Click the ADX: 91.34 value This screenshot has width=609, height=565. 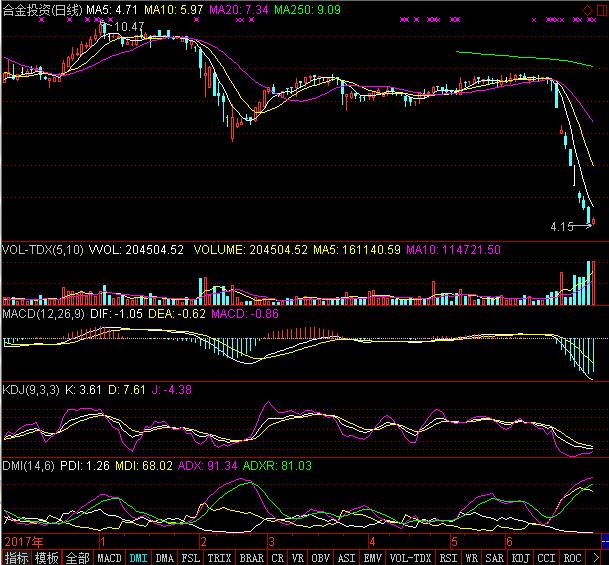pyautogui.click(x=207, y=466)
